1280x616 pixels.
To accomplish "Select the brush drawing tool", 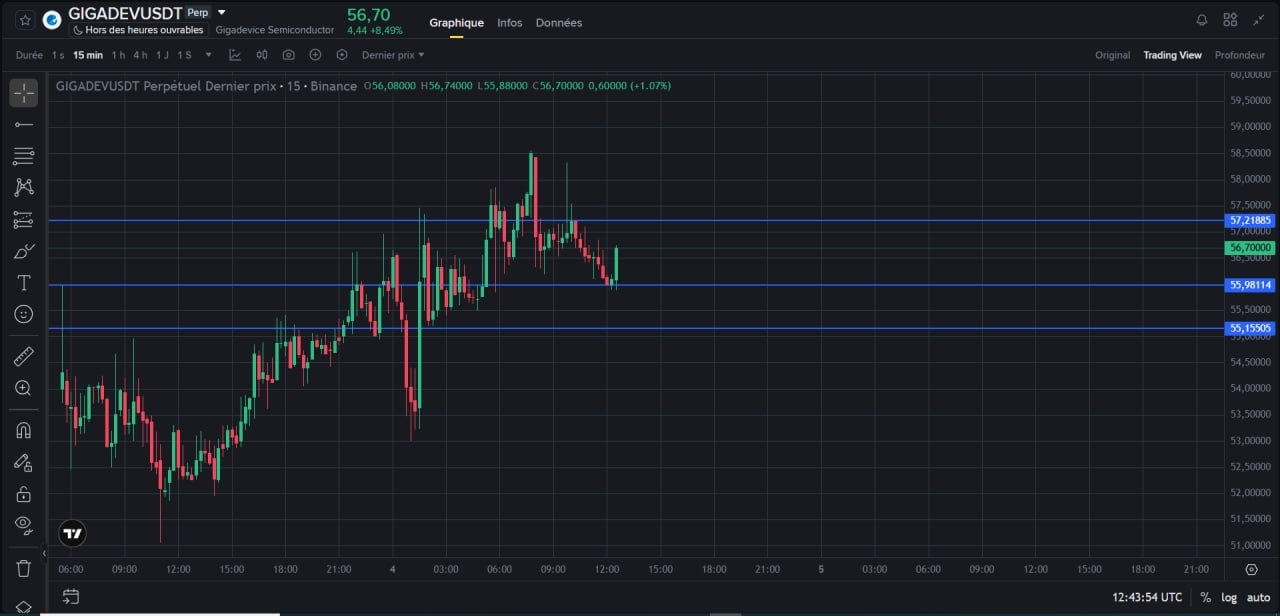I will [24, 251].
